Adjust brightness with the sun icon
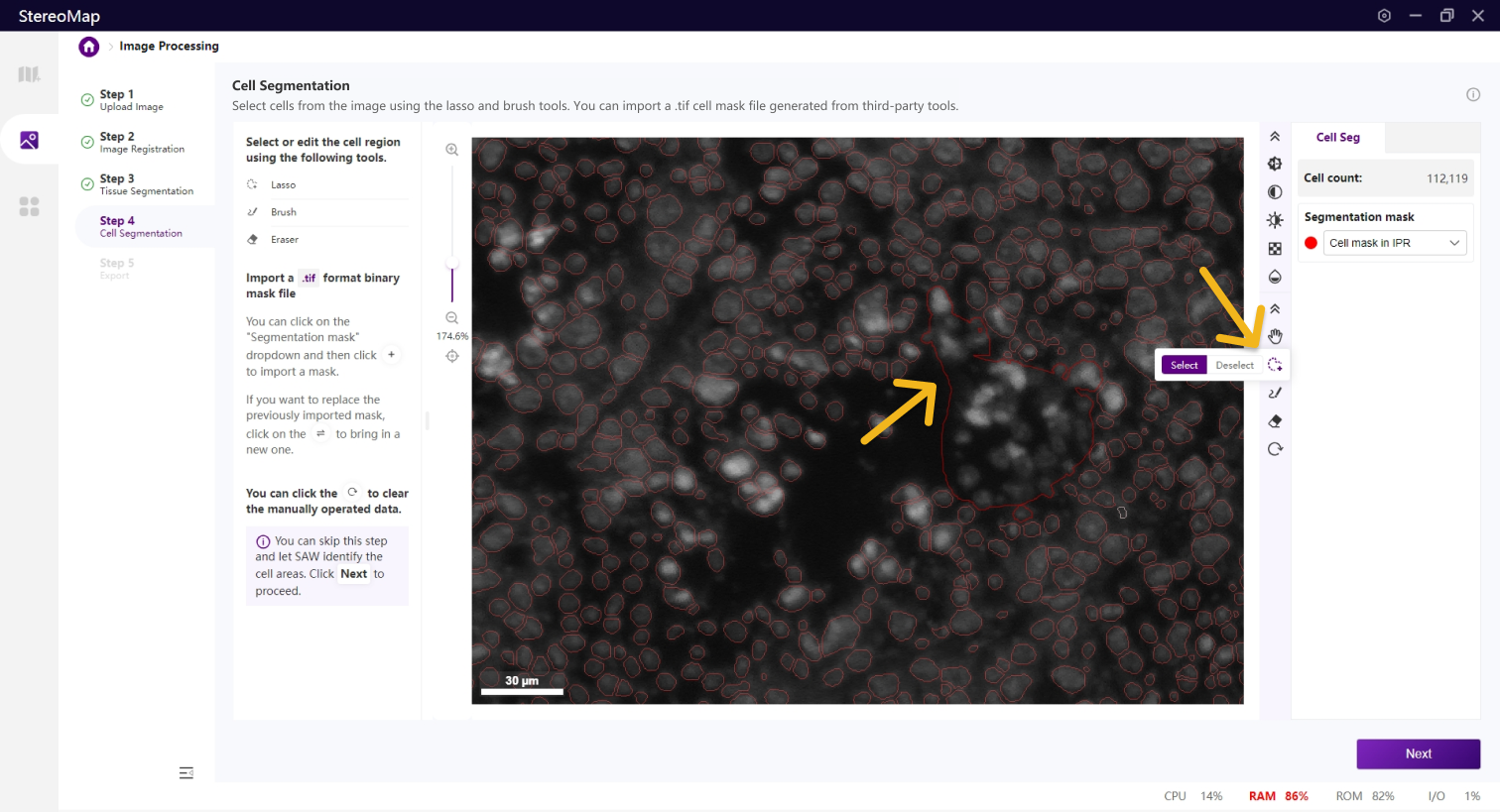The width and height of the screenshot is (1500, 812). click(x=1275, y=220)
